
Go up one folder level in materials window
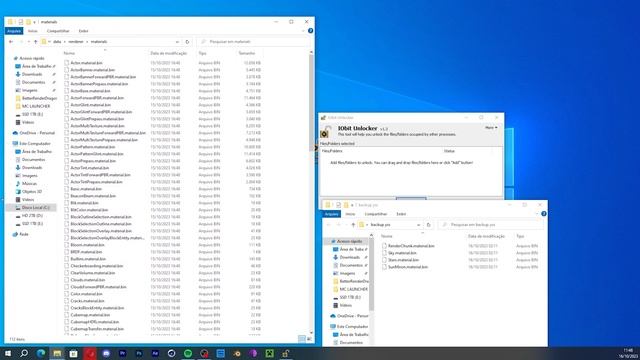click(36, 42)
